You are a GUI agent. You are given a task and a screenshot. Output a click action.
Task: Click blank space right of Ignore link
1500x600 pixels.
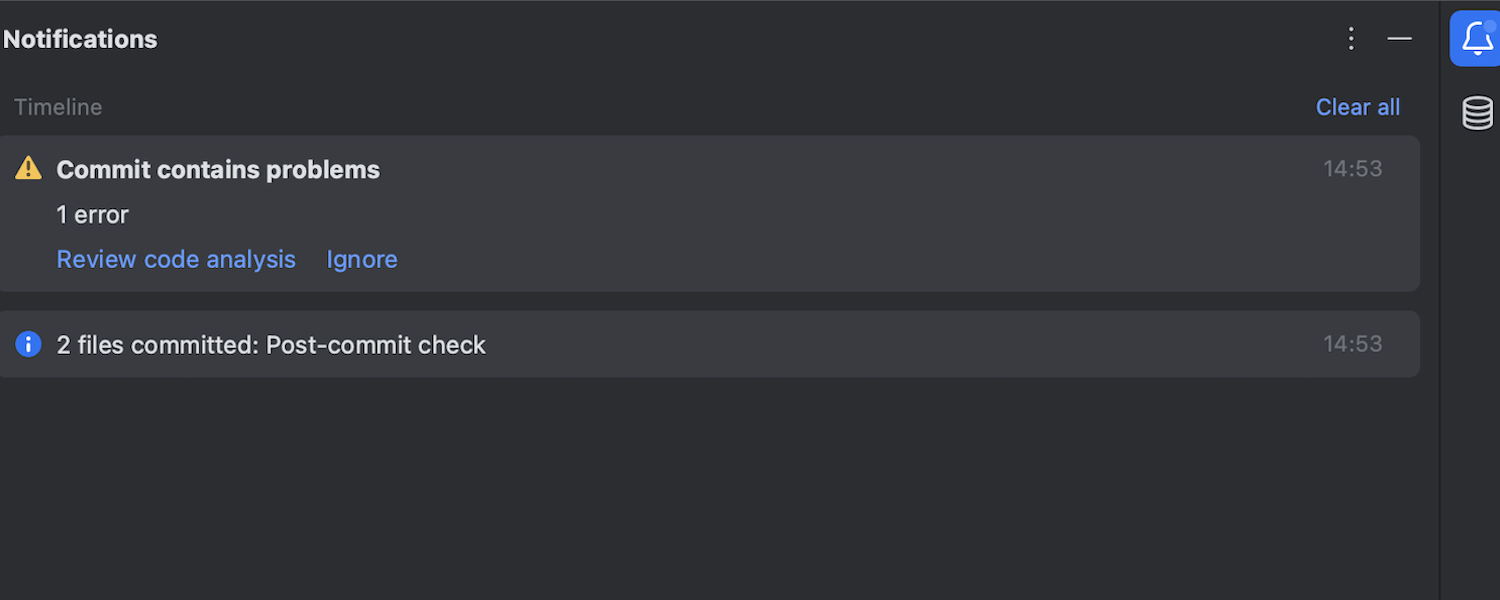(x=800, y=259)
